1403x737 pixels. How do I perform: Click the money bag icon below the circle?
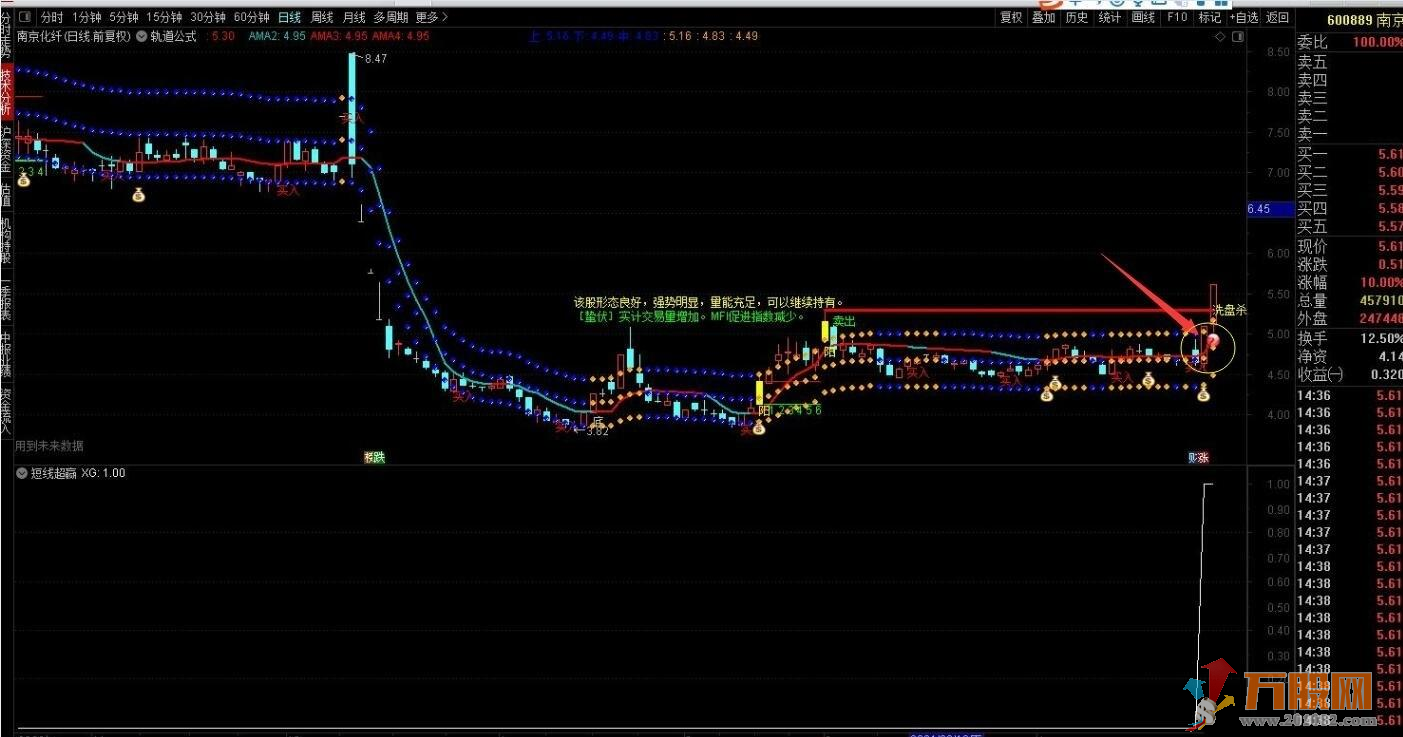click(x=1203, y=394)
